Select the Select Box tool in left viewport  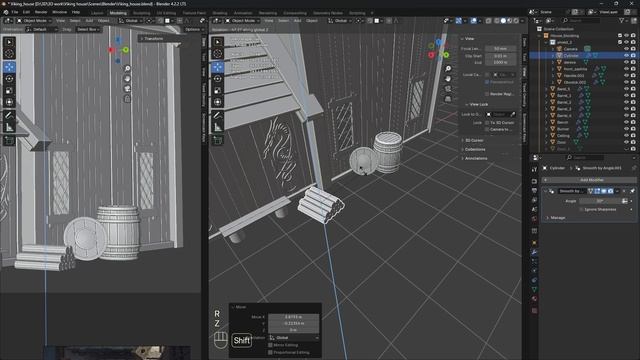9,42
